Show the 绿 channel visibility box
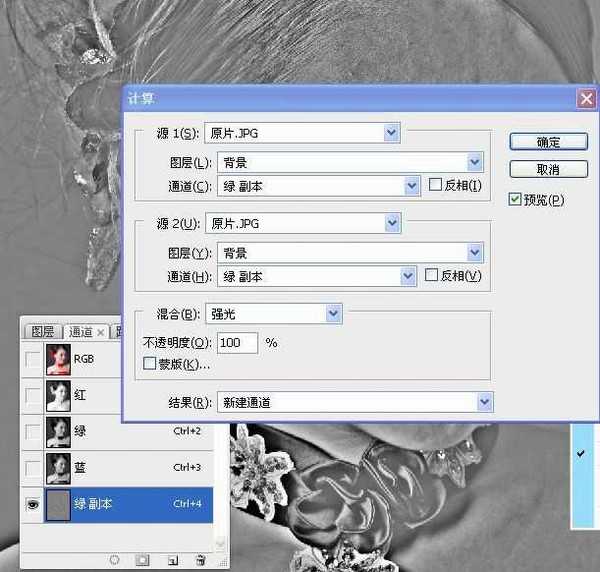Image resolution: width=600 pixels, height=572 pixels. point(32,432)
